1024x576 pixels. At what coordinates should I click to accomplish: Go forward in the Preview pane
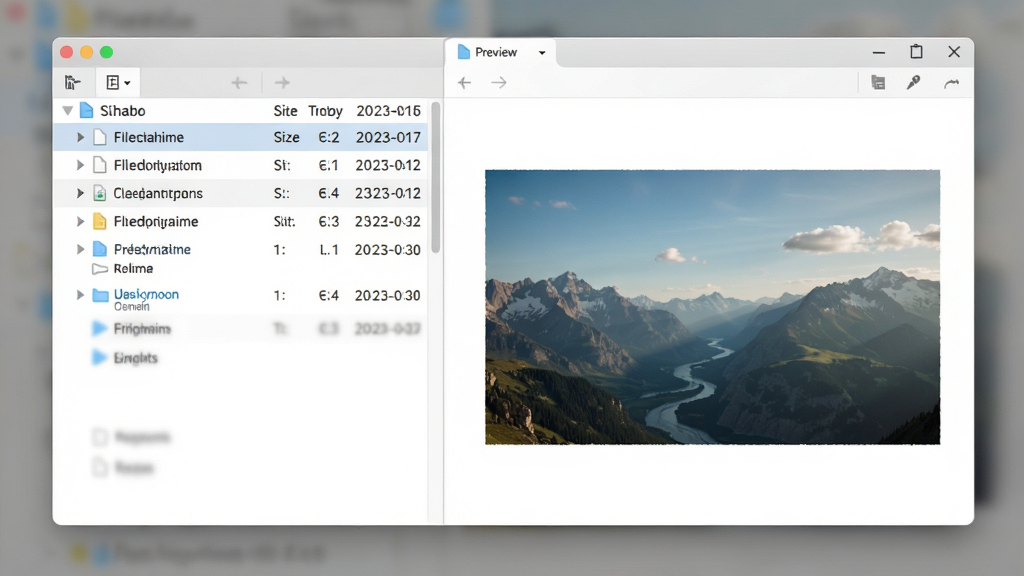(x=499, y=82)
